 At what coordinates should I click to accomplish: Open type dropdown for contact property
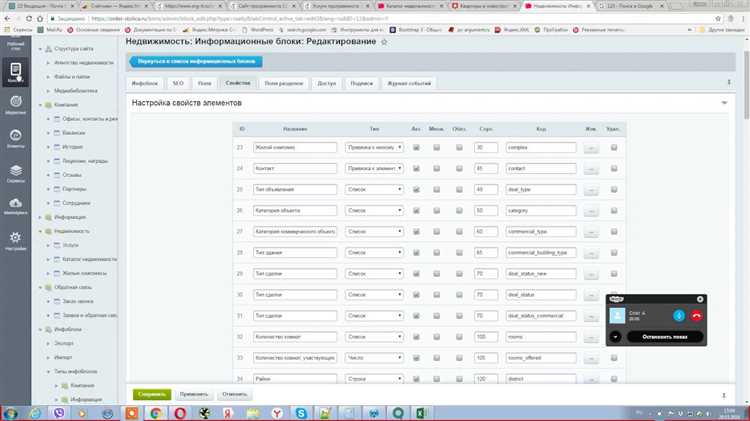375,169
